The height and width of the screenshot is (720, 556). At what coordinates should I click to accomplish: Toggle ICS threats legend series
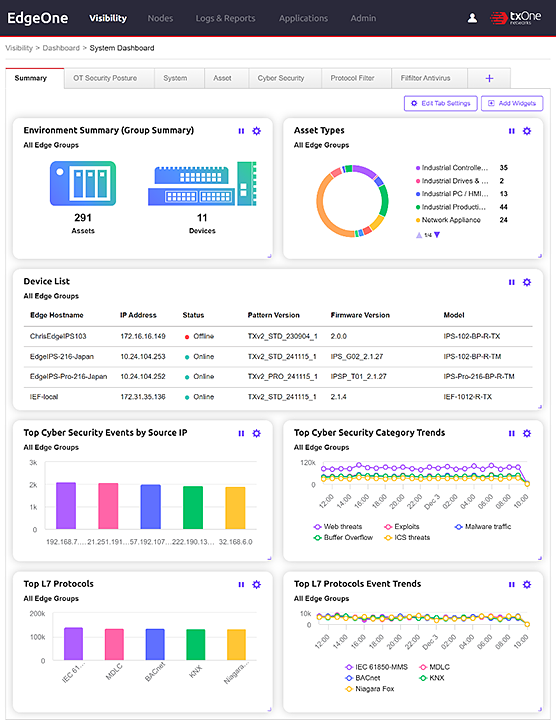tap(407, 538)
